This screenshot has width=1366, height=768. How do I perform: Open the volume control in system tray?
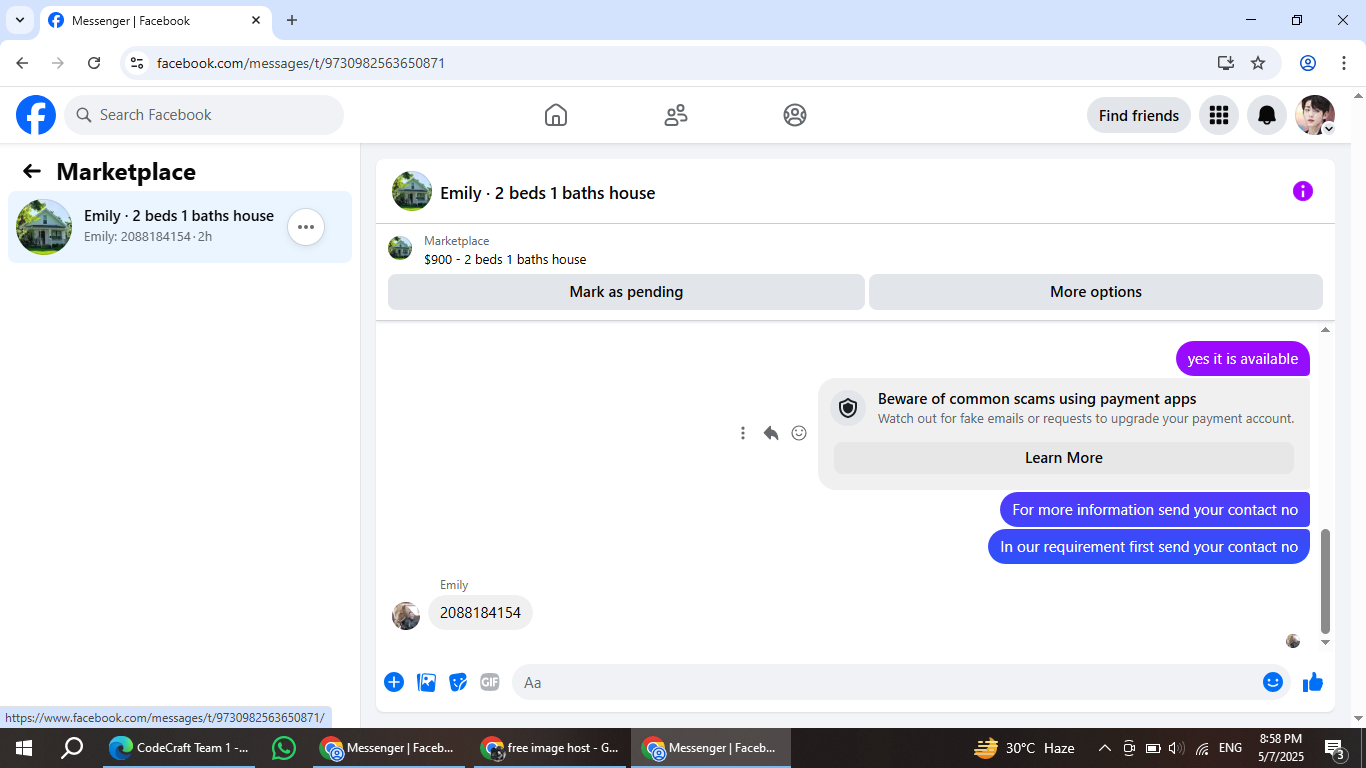tap(1176, 748)
